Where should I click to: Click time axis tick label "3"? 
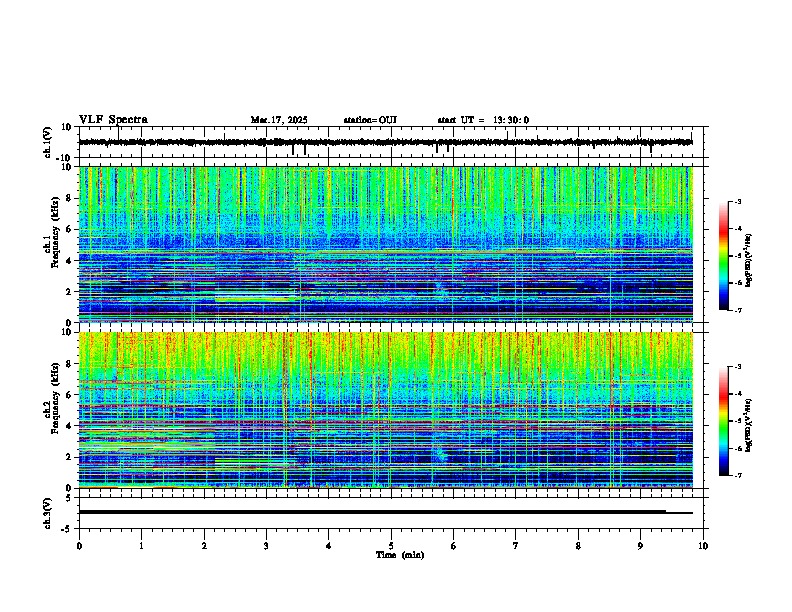coord(267,546)
